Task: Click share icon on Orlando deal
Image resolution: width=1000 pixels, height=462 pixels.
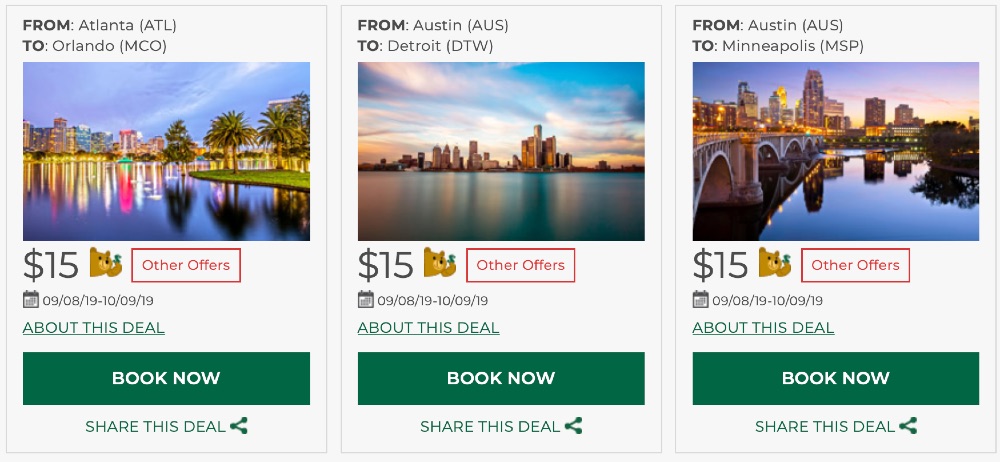Action: coord(239,426)
